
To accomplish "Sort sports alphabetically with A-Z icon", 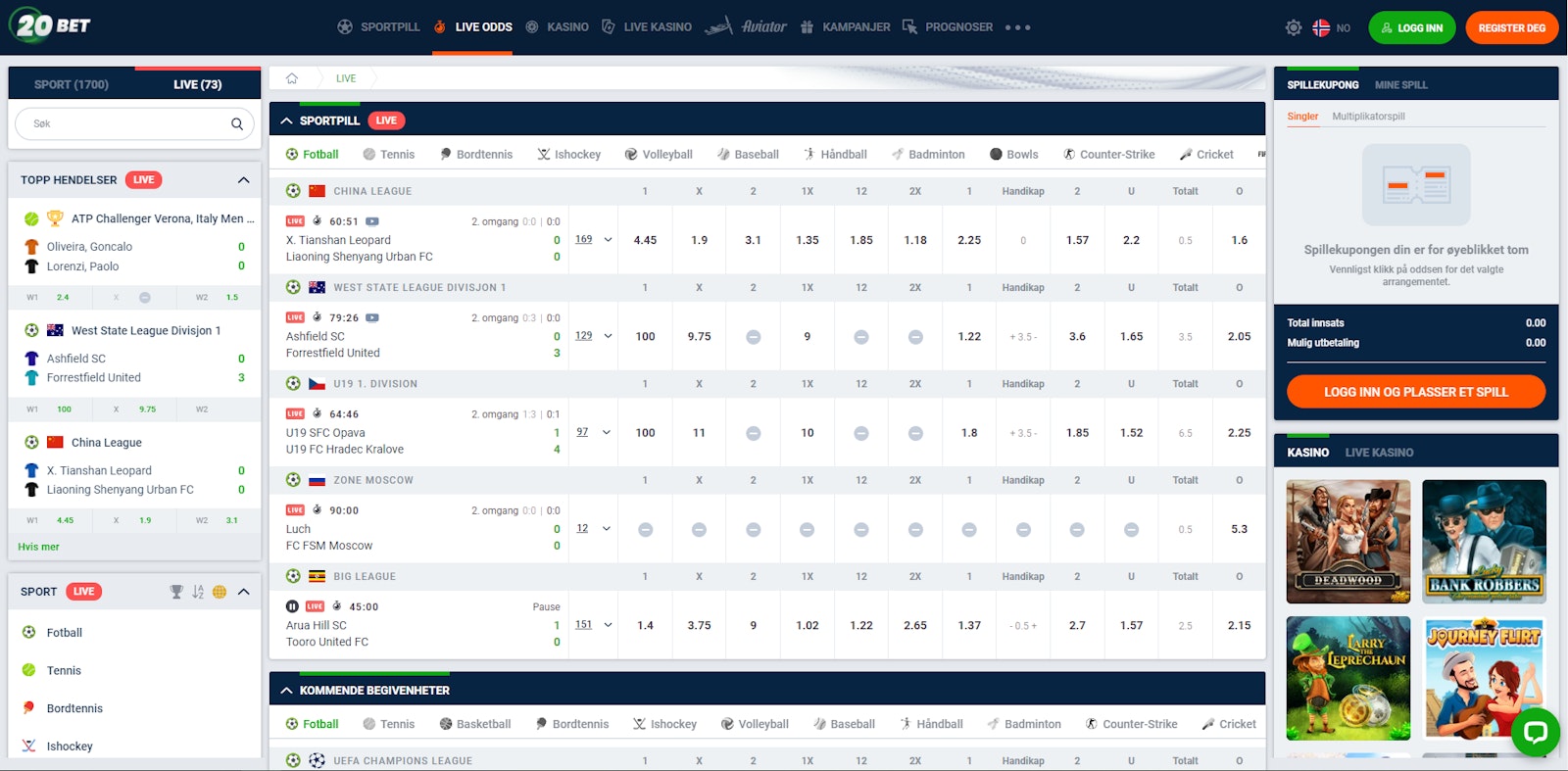I will point(198,592).
